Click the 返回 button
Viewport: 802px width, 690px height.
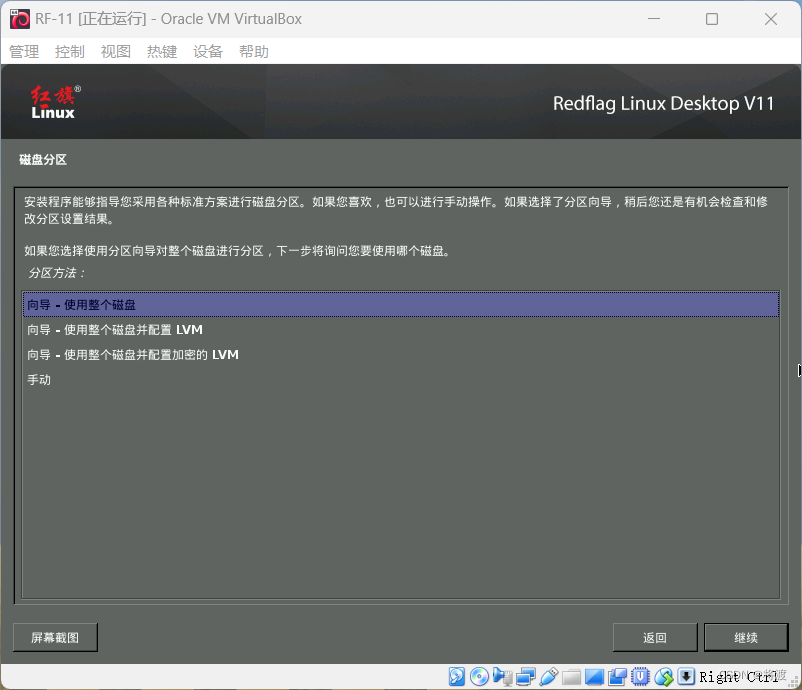point(655,637)
